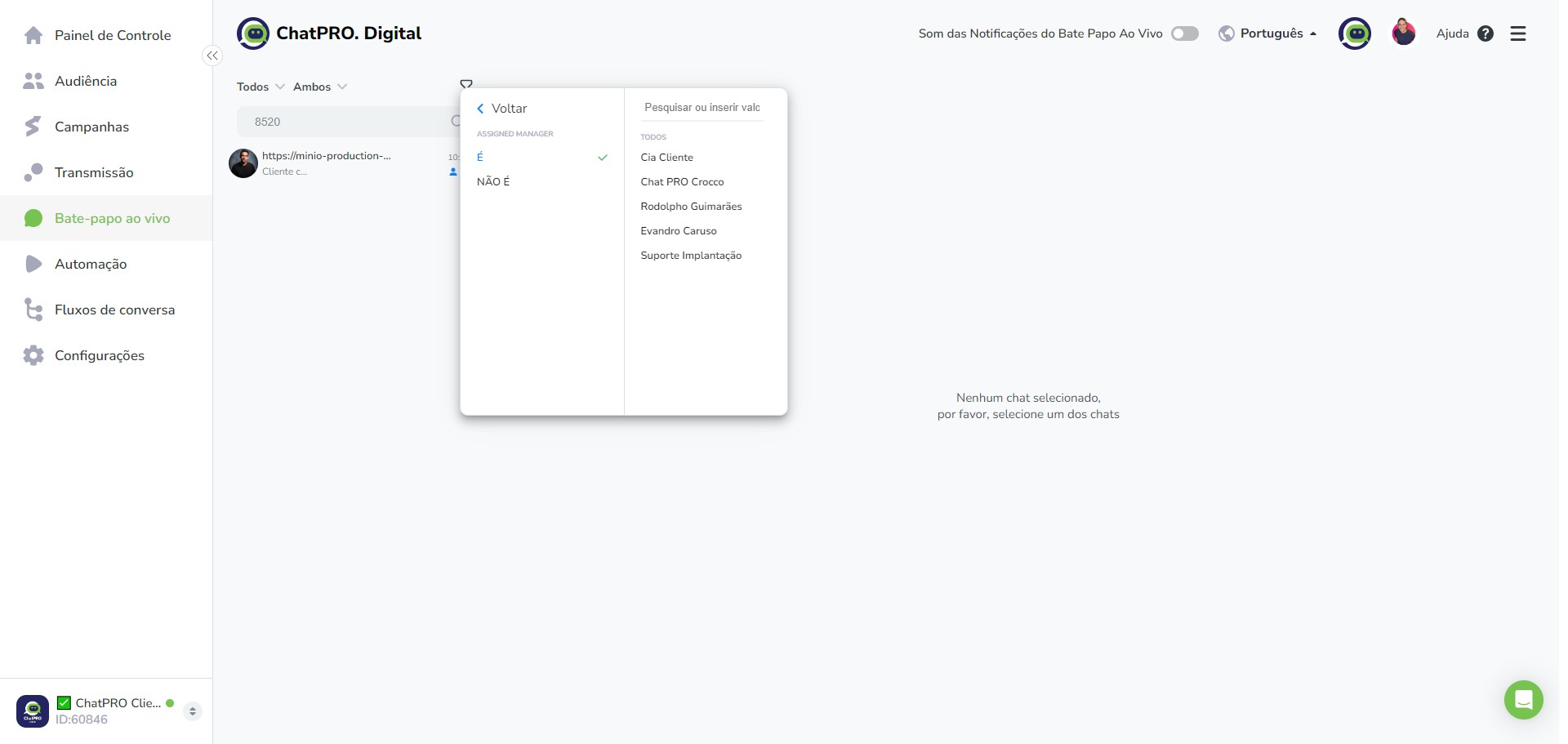Open the Audiência people icon
Image resolution: width=1568 pixels, height=744 pixels.
(33, 81)
